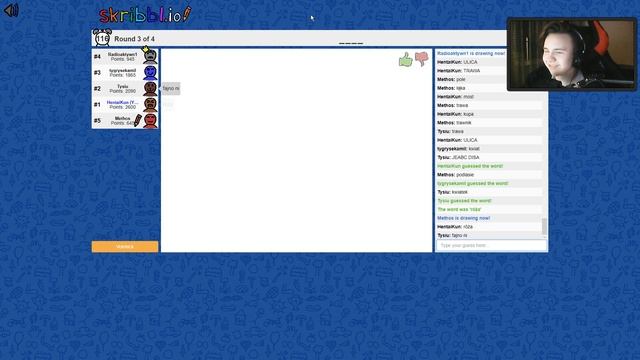The image size is (640, 360).
Task: Click the drawing pencil icon beside Methos
Action: tap(138, 120)
